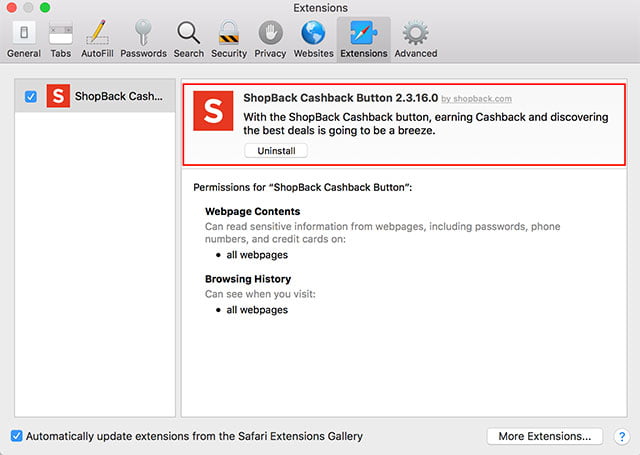Open the Security padlock pane
Screen dimensions: 640x455
[x=229, y=39]
